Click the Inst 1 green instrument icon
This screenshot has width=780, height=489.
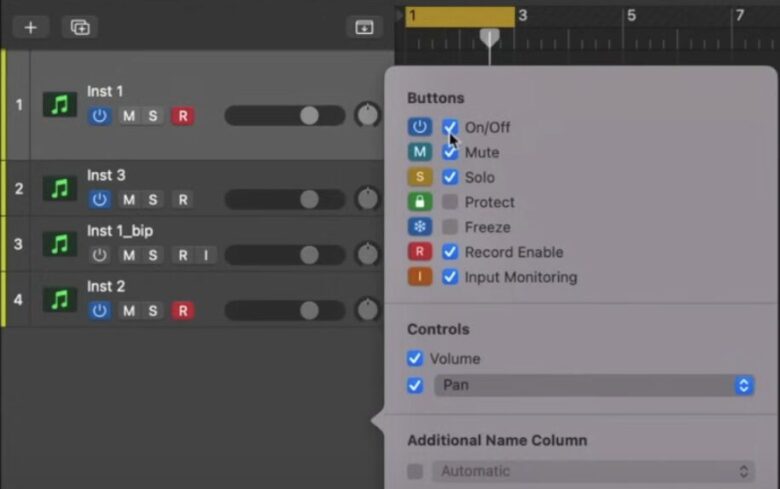click(60, 105)
